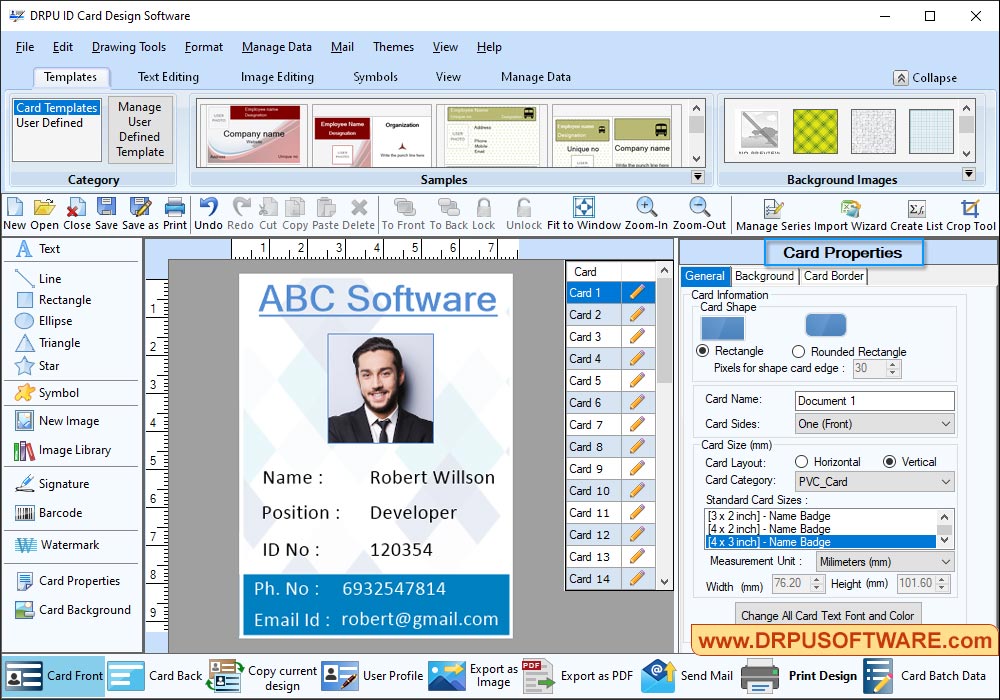The image size is (1000, 700).
Task: Click the Manage User Defined Template button
Action: pyautogui.click(x=140, y=130)
